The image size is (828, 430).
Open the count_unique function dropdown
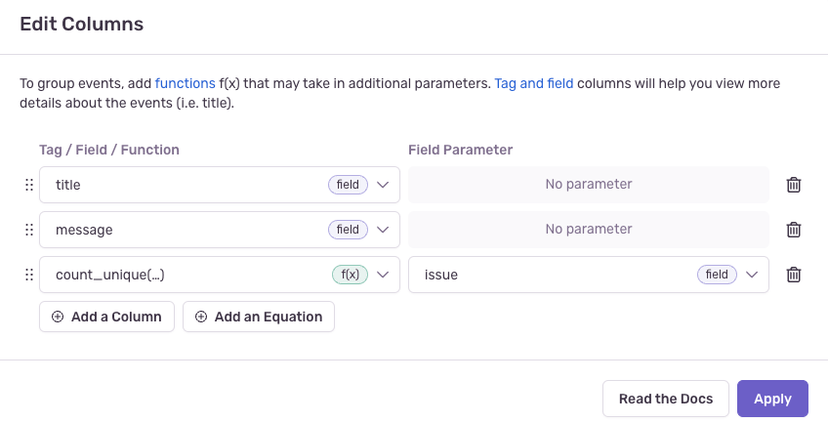click(x=383, y=275)
